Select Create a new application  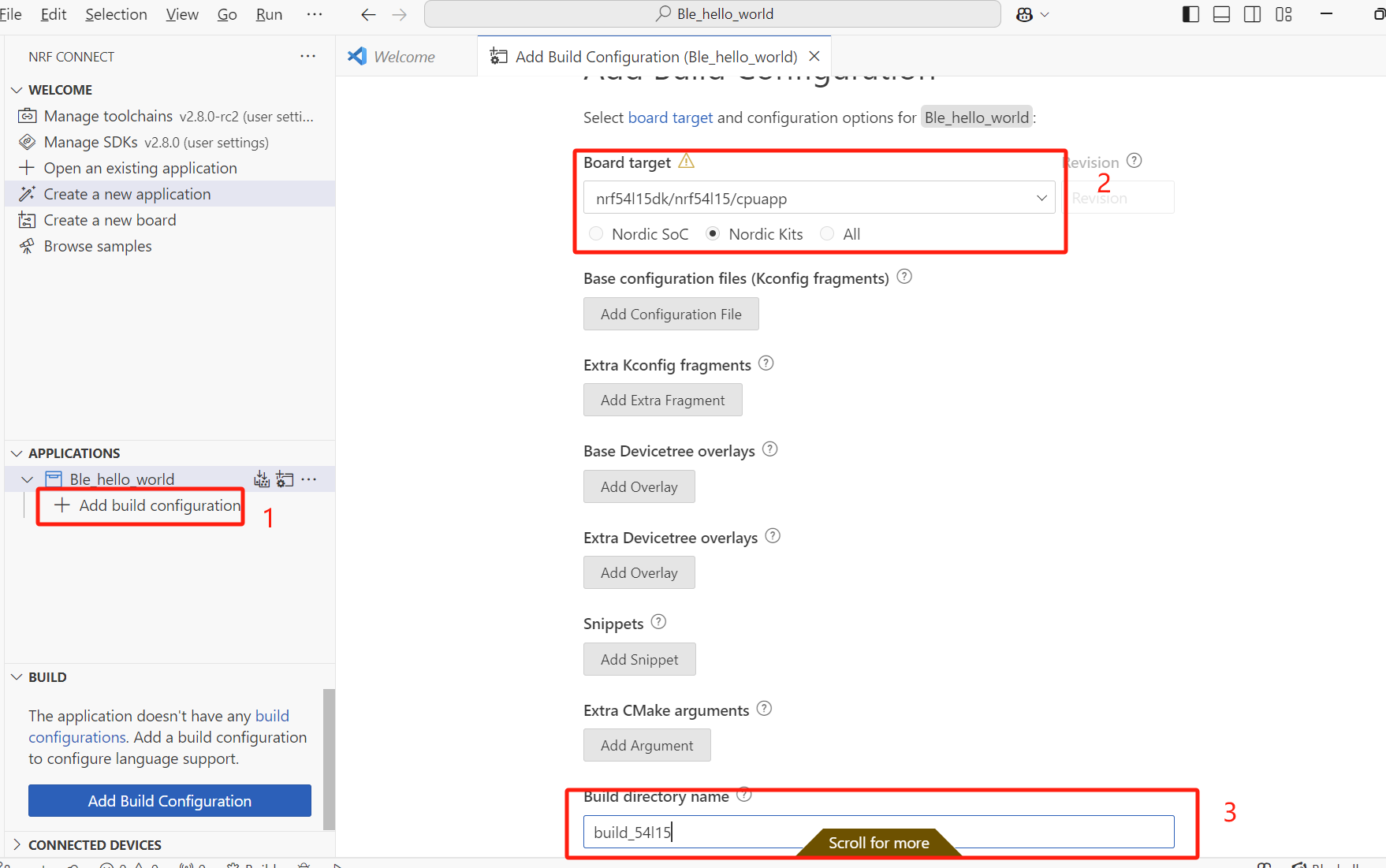pyautogui.click(x=127, y=193)
